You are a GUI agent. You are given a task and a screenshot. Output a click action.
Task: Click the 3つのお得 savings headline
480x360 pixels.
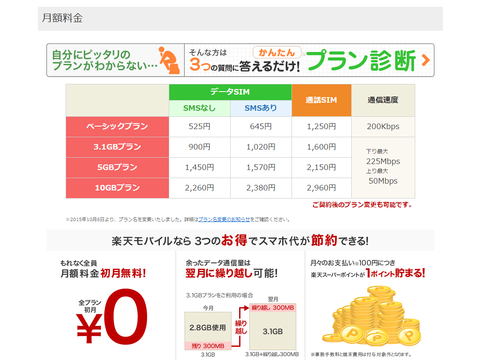click(240, 240)
